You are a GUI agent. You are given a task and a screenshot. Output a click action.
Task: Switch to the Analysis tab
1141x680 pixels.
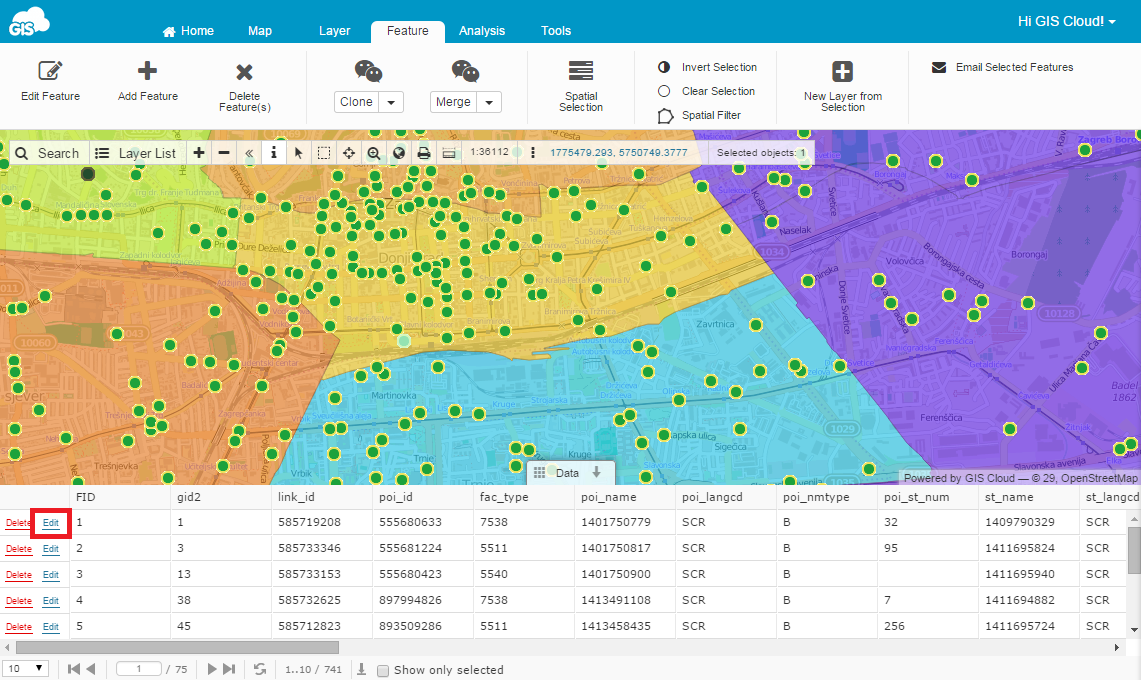(482, 31)
